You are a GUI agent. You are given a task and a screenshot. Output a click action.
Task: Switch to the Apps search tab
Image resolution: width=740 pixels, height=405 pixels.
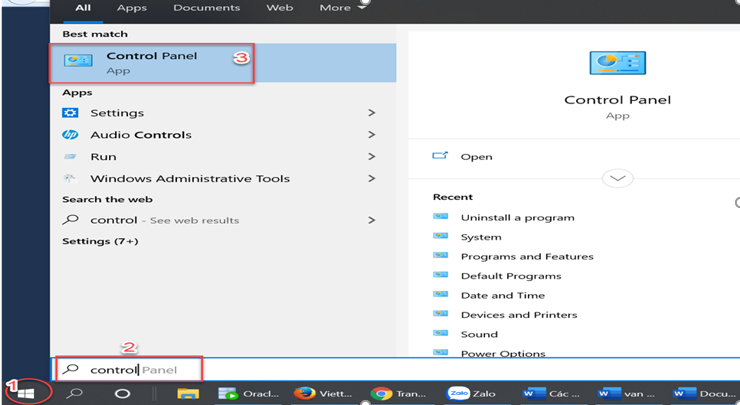132,8
